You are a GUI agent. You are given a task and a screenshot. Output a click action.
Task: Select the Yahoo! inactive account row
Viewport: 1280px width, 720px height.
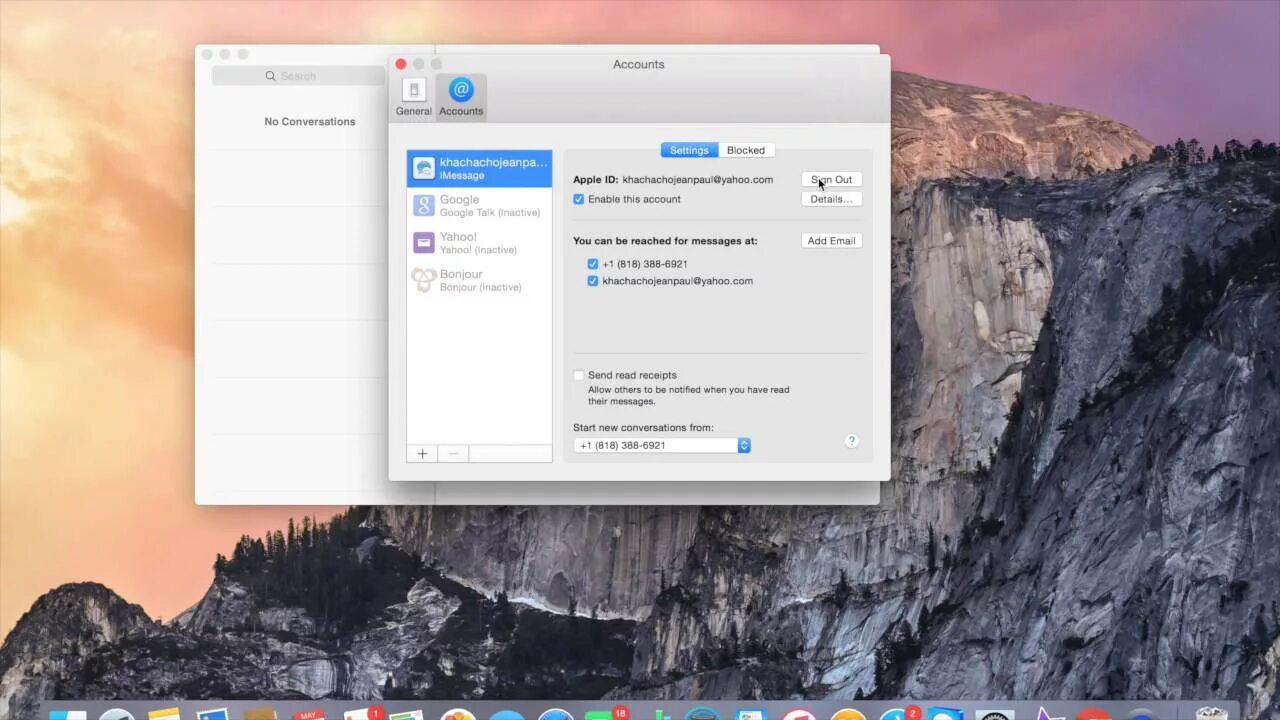(479, 243)
